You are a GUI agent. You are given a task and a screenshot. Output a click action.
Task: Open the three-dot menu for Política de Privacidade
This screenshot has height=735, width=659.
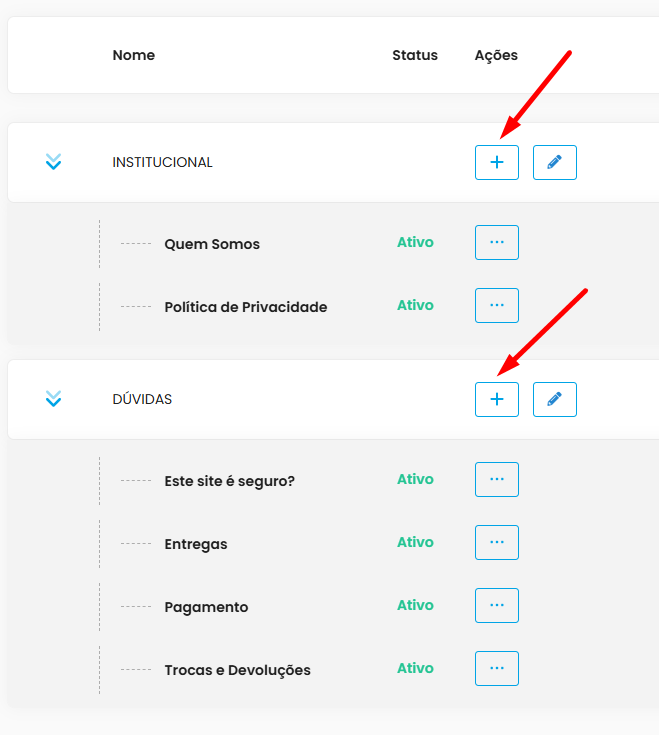[x=496, y=305]
